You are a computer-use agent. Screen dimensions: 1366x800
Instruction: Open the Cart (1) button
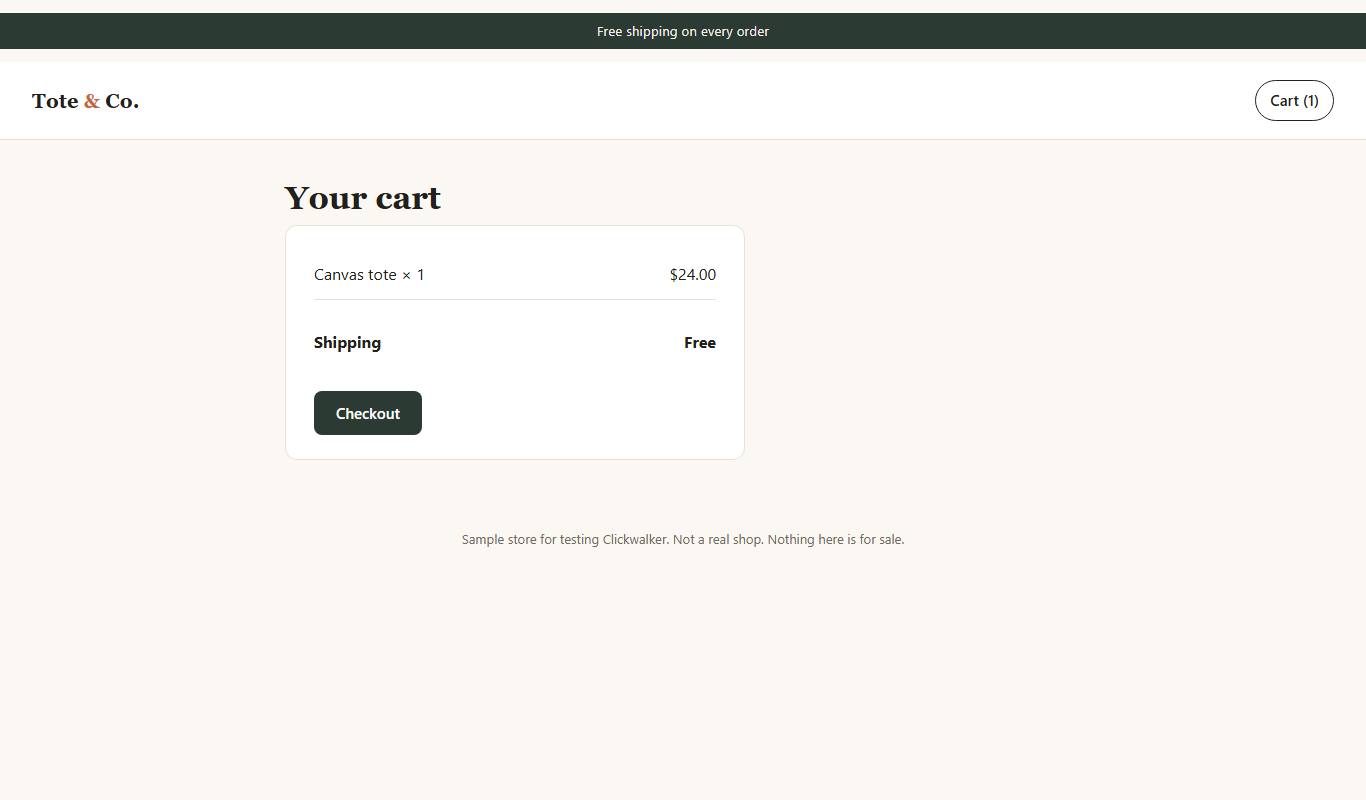point(1294,100)
